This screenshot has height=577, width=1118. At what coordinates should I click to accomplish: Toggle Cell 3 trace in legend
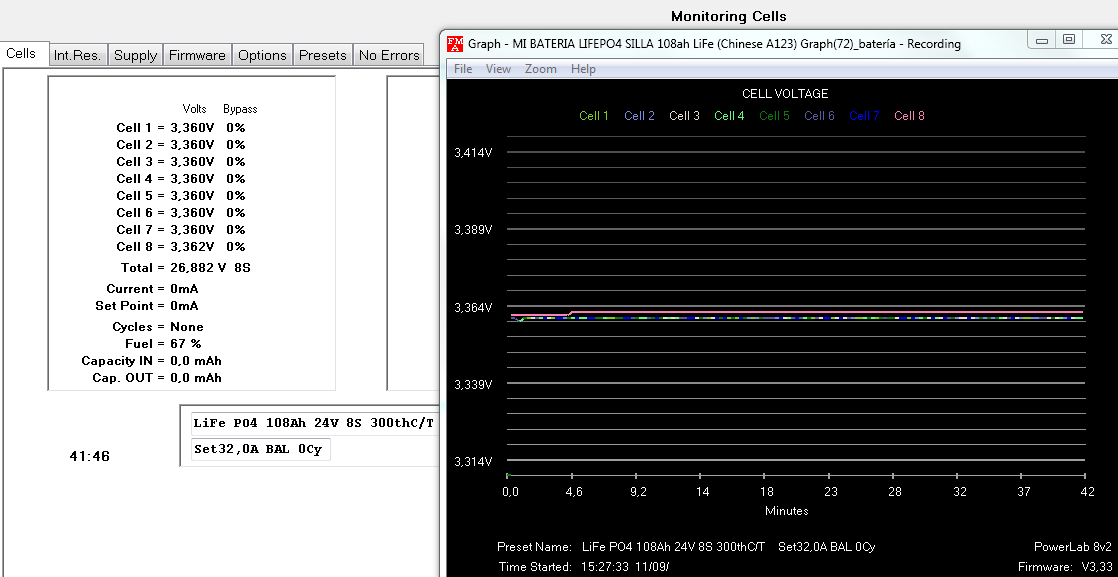point(684,116)
